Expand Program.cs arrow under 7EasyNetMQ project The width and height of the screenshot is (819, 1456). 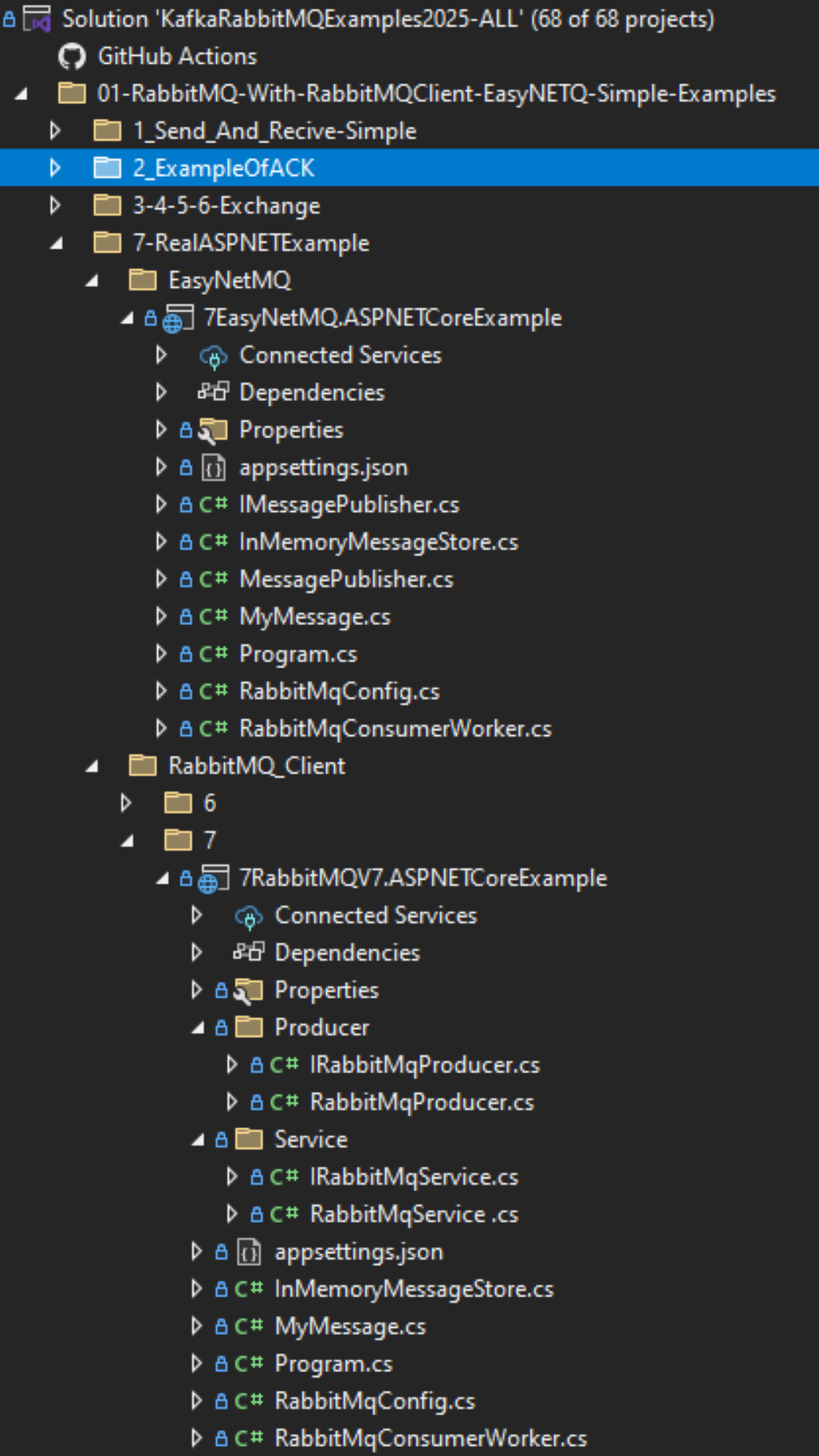click(160, 654)
